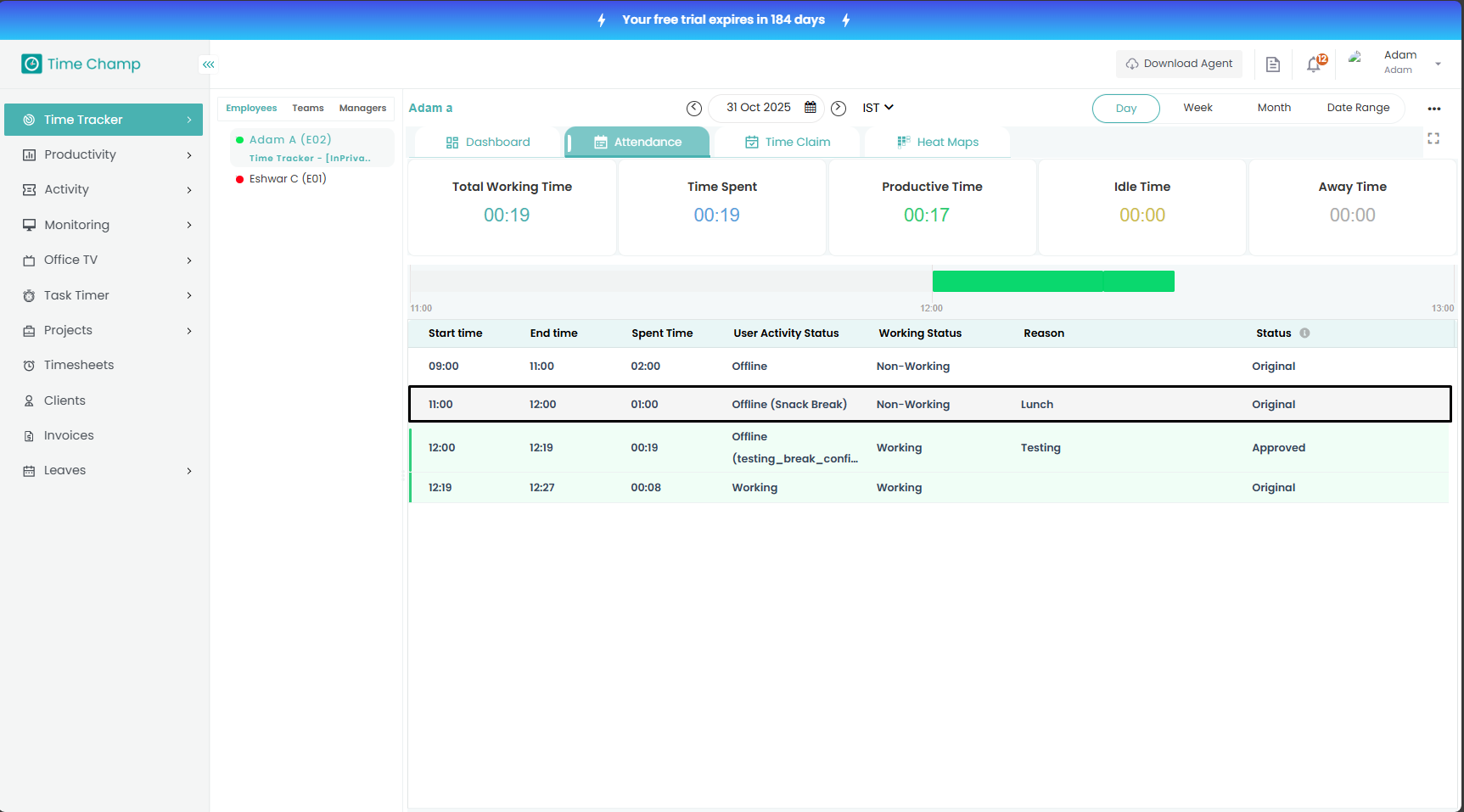Open the calendar date picker icon

[x=811, y=108]
